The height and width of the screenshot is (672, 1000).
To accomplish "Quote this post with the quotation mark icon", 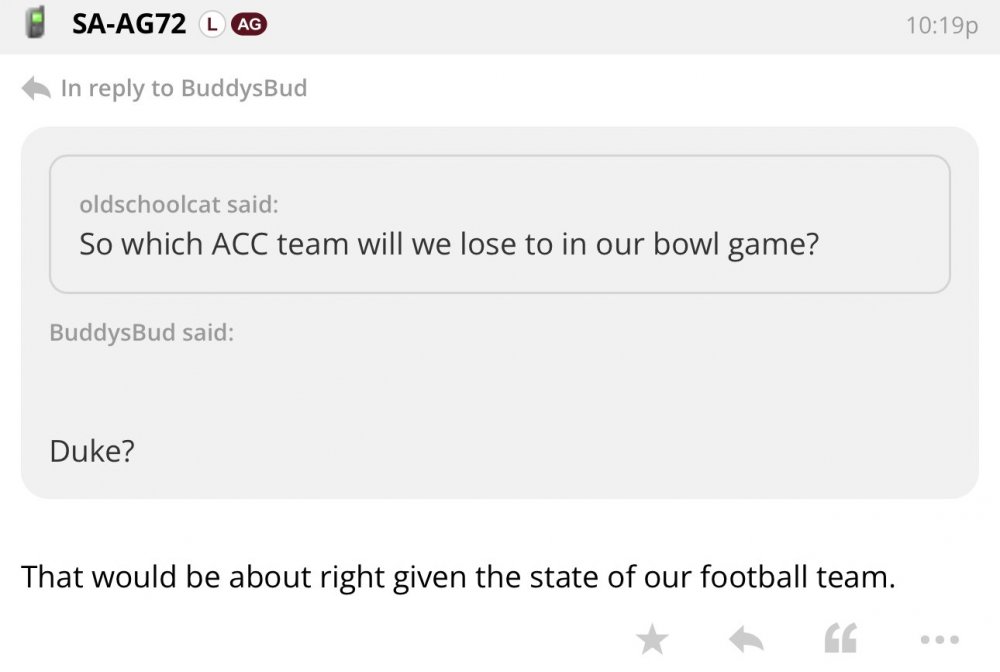I will (x=839, y=639).
